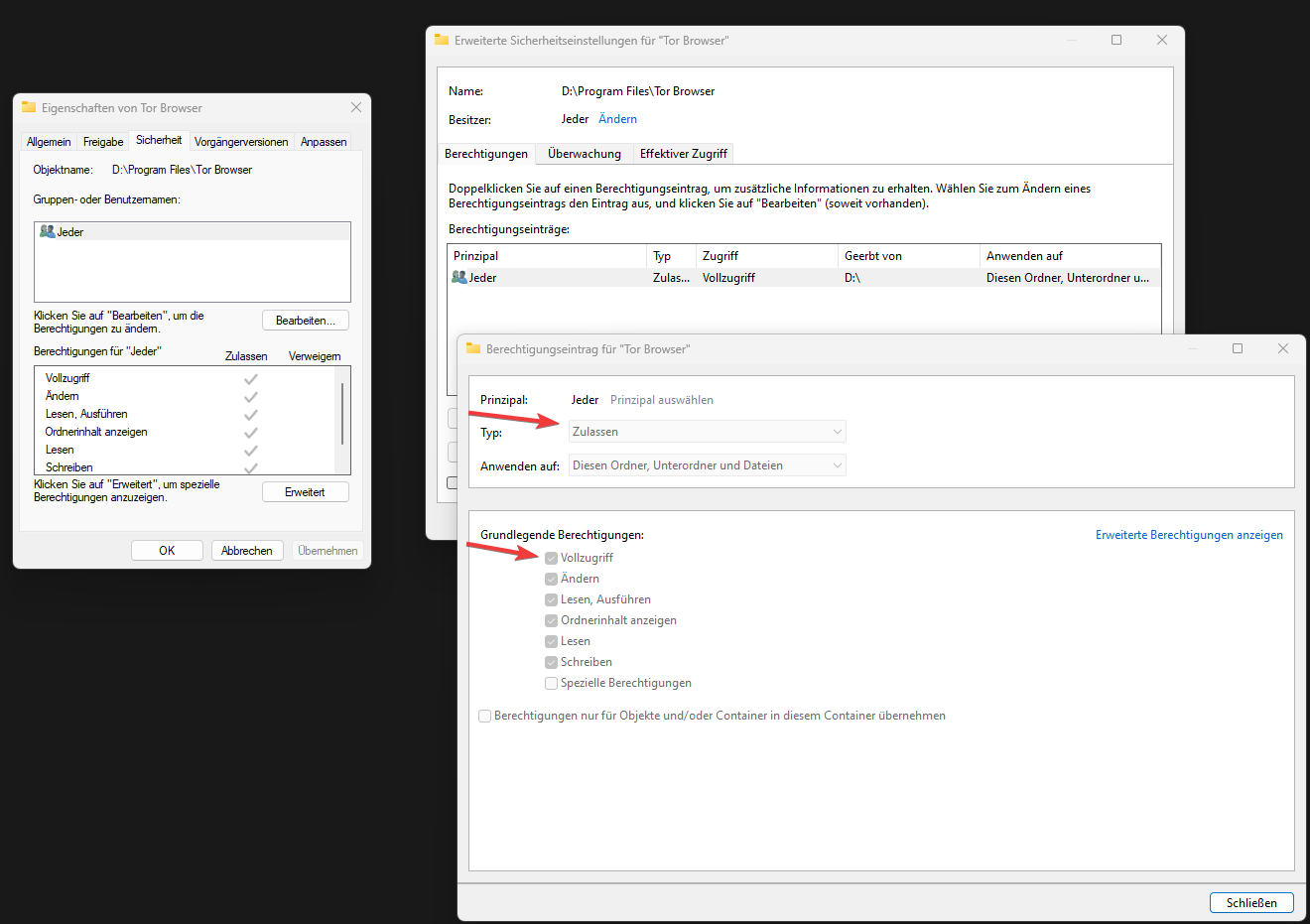
Task: Toggle the Vollzugriff checkbox in Grundlegende Berechtigungen
Action: tap(551, 558)
